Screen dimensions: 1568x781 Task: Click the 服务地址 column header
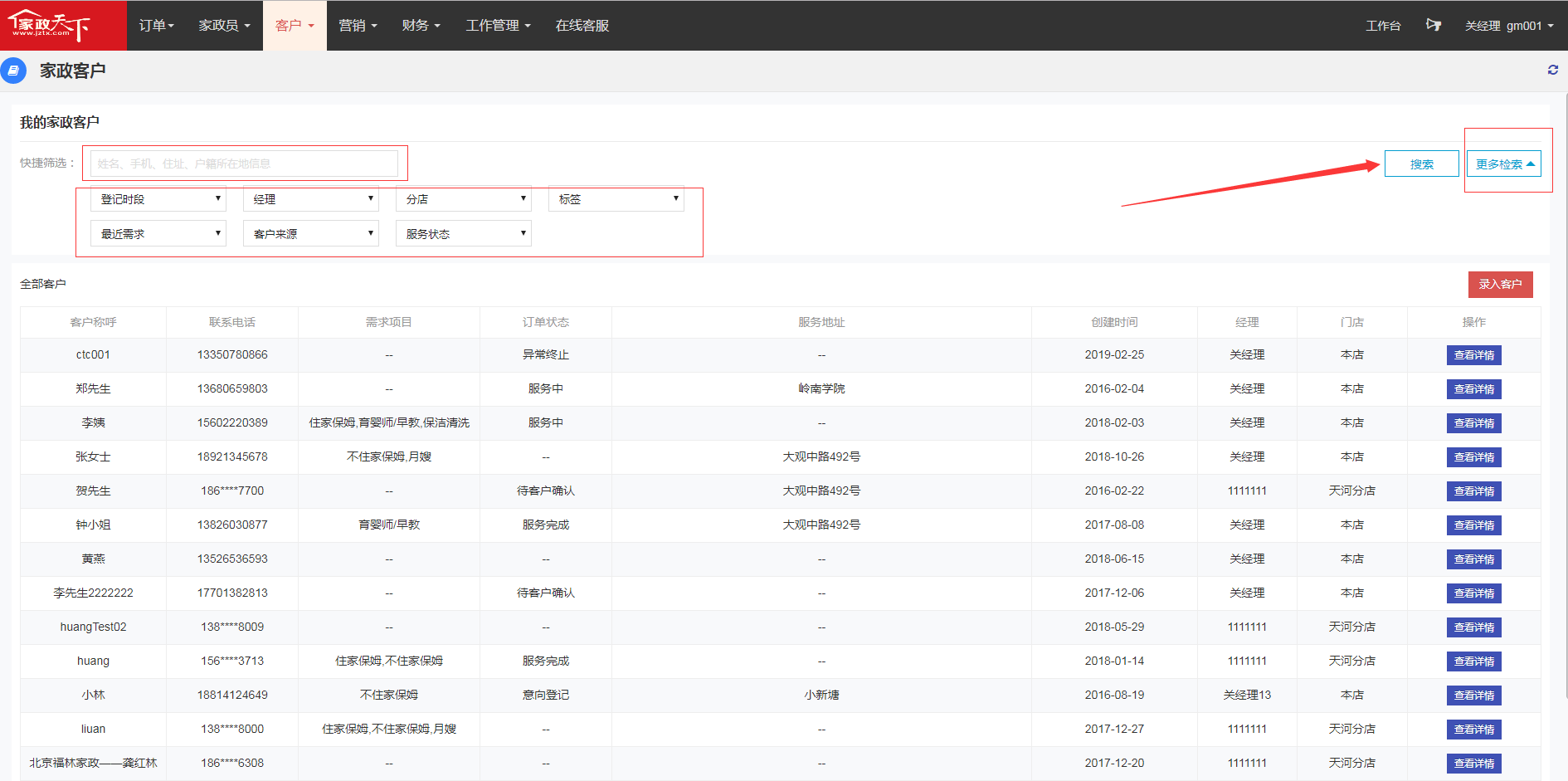pos(821,322)
